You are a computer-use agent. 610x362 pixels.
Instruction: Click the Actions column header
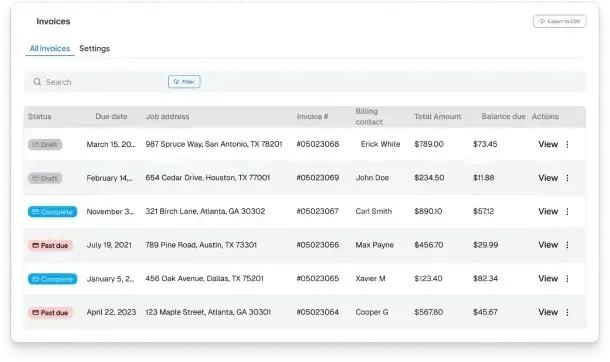pyautogui.click(x=545, y=117)
